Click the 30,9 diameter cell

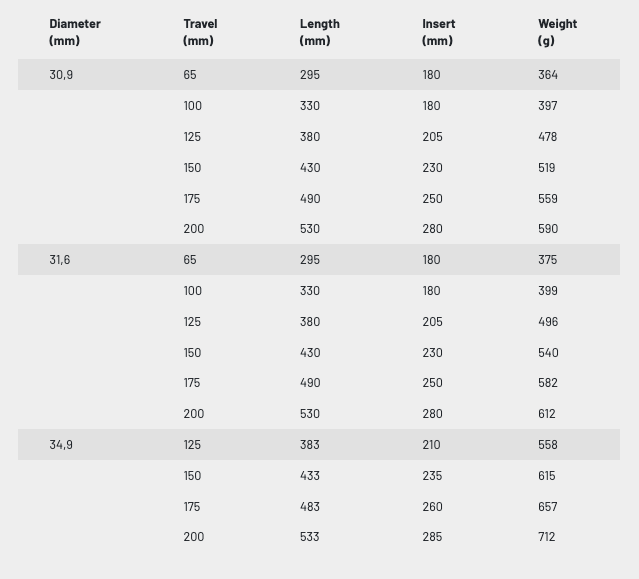click(61, 75)
